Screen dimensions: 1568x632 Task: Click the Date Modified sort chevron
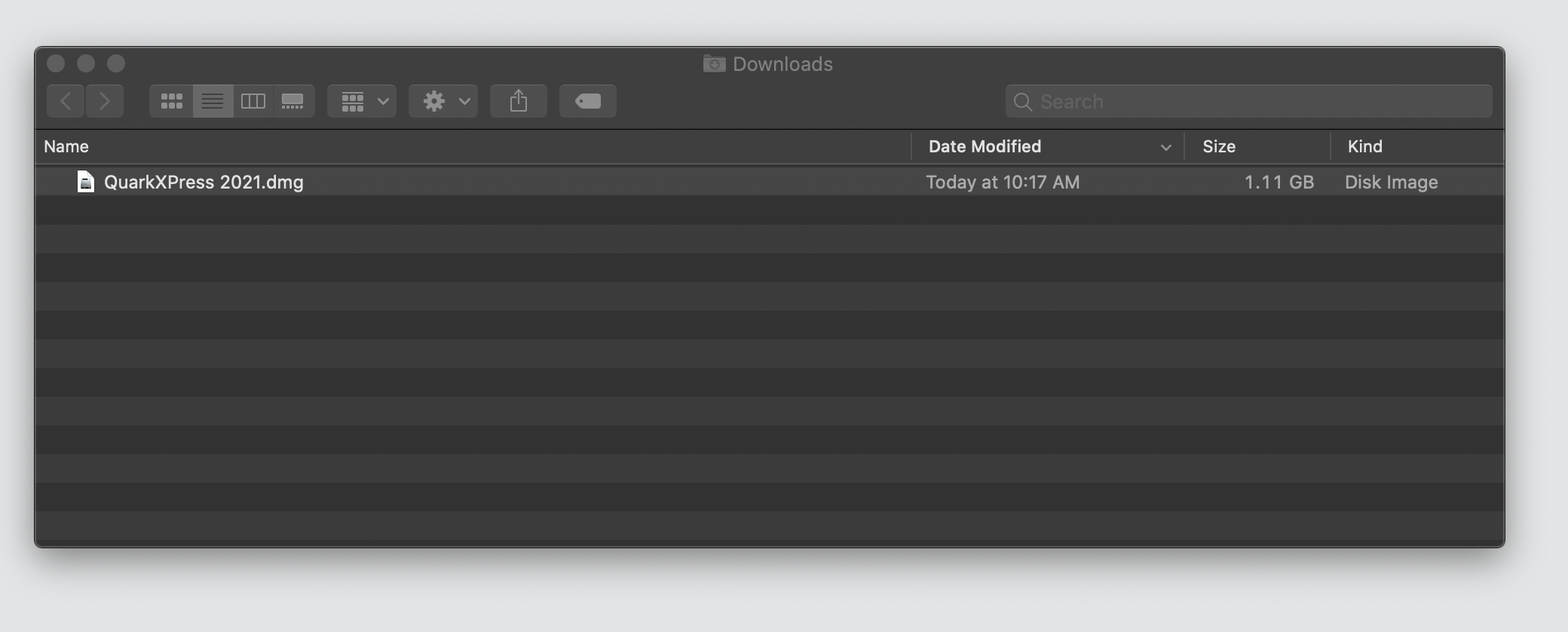1166,147
